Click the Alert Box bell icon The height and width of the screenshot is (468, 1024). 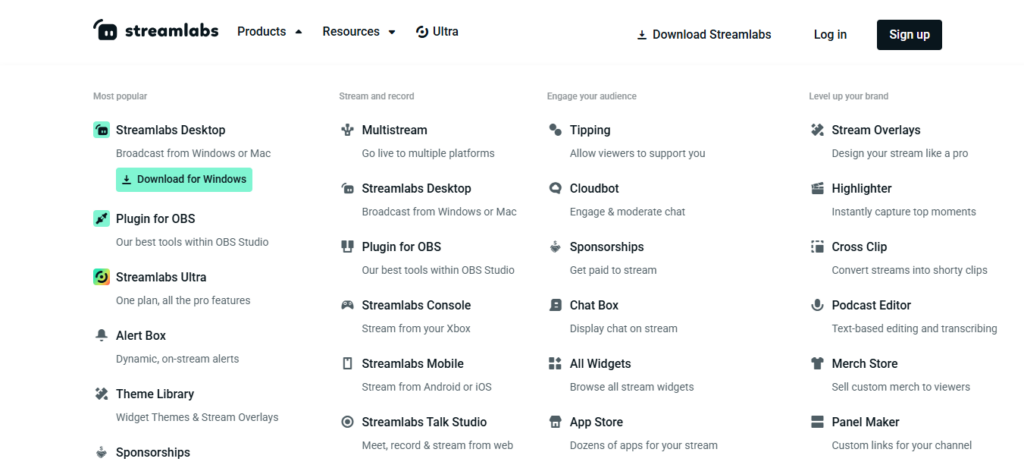101,335
